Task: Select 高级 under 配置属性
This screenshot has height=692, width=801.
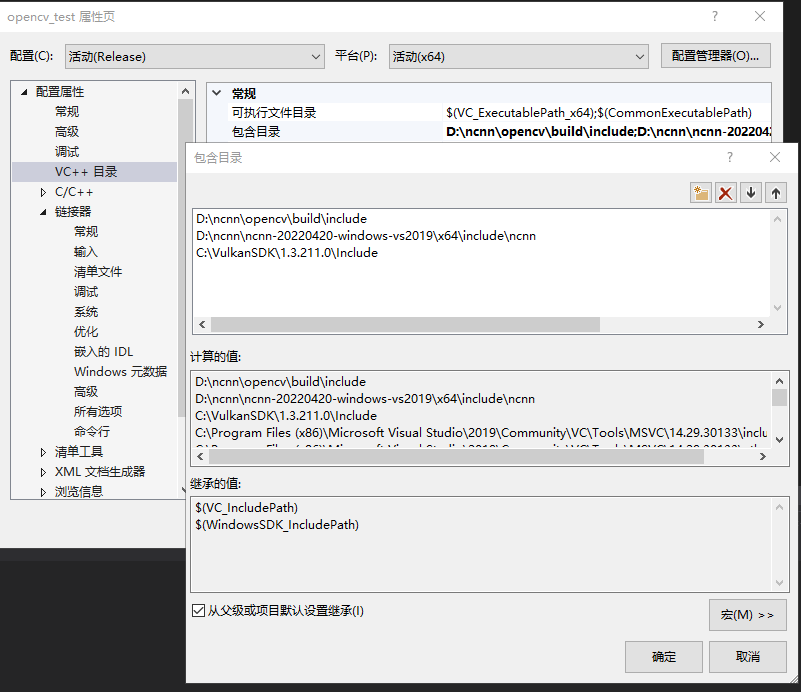Action: (x=67, y=132)
